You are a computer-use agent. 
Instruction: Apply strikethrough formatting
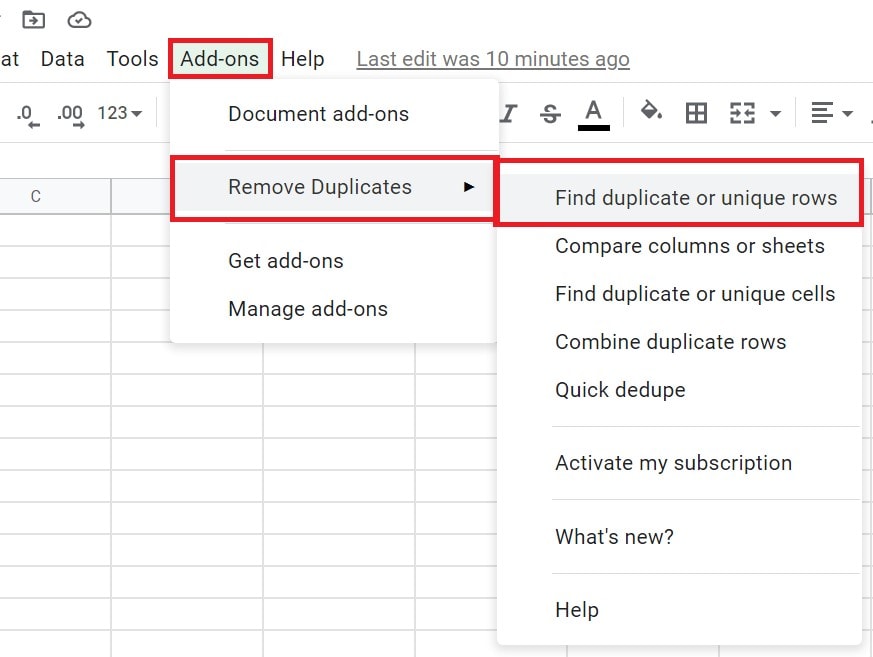coord(550,113)
